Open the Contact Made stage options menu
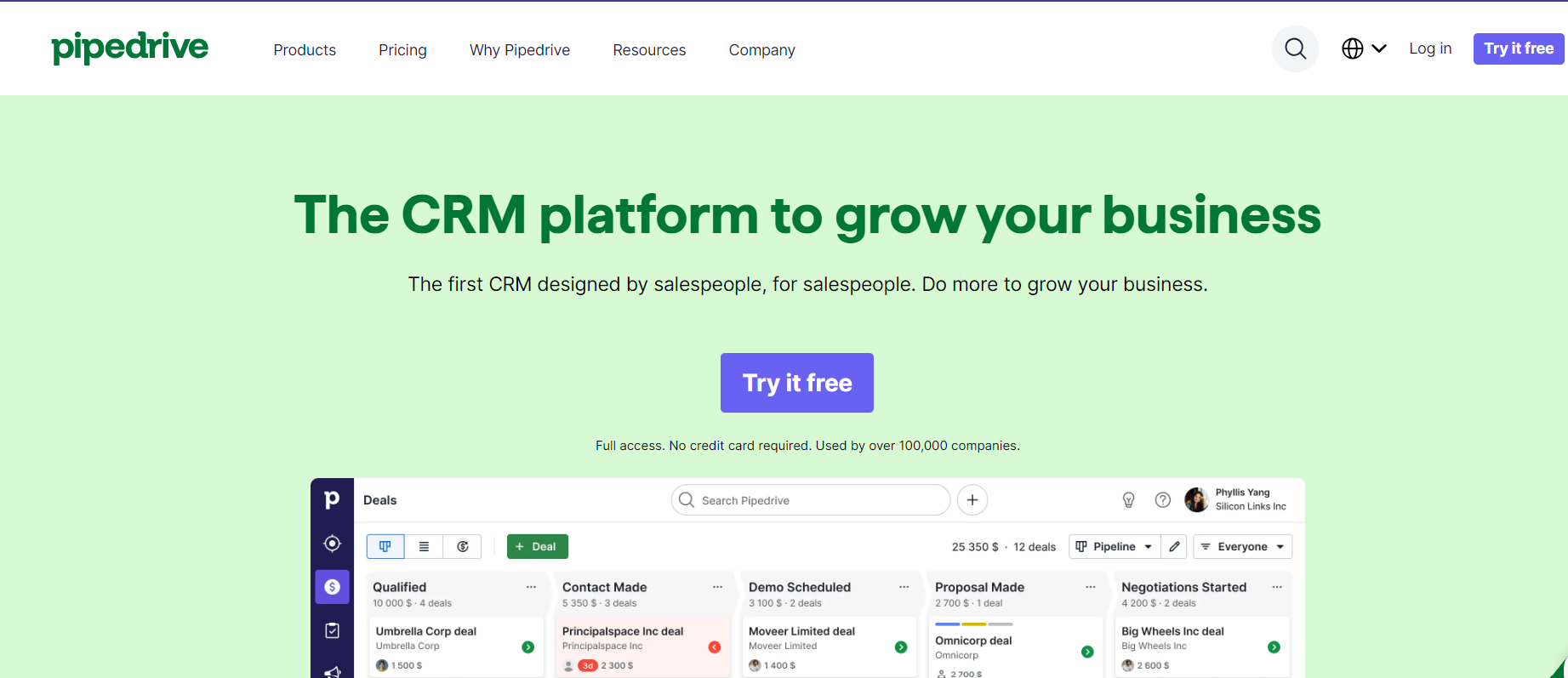1568x678 pixels. [x=717, y=587]
